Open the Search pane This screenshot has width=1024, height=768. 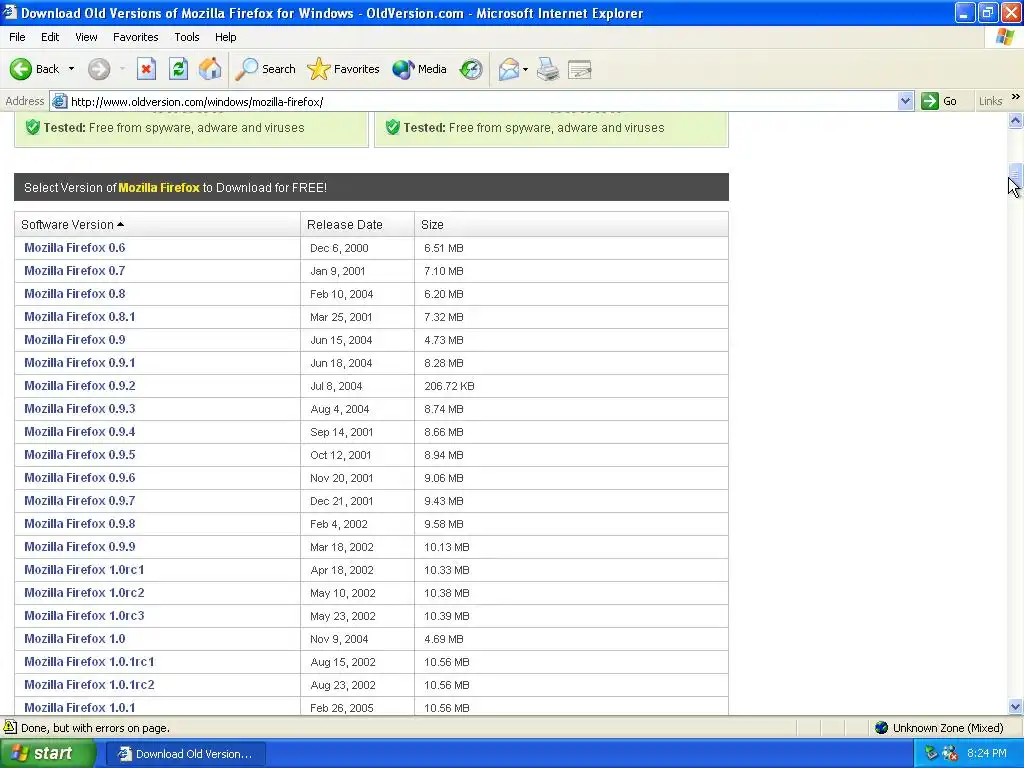pos(265,69)
